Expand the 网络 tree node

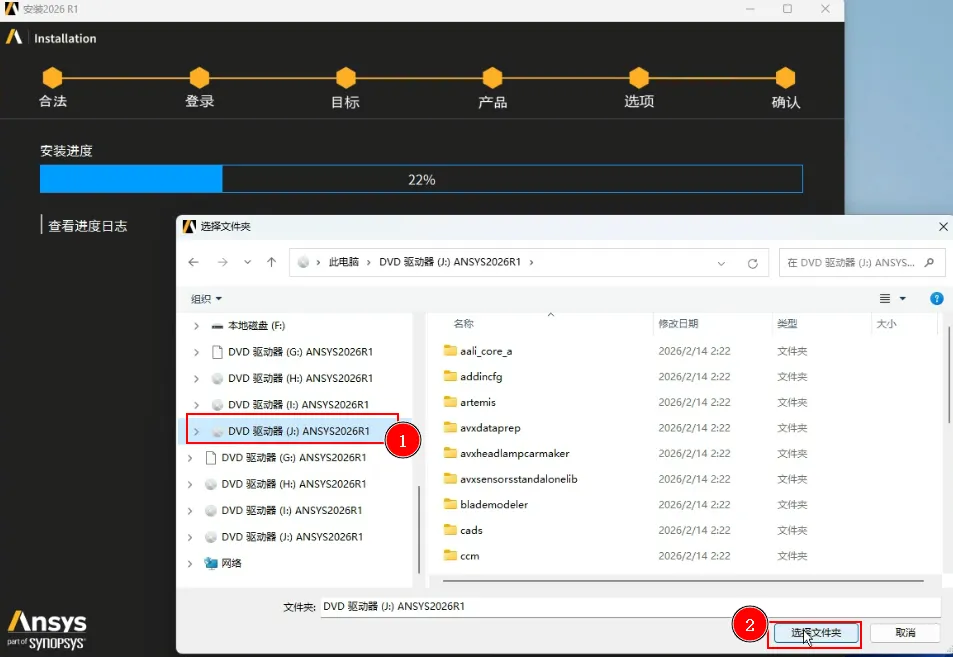[x=190, y=563]
